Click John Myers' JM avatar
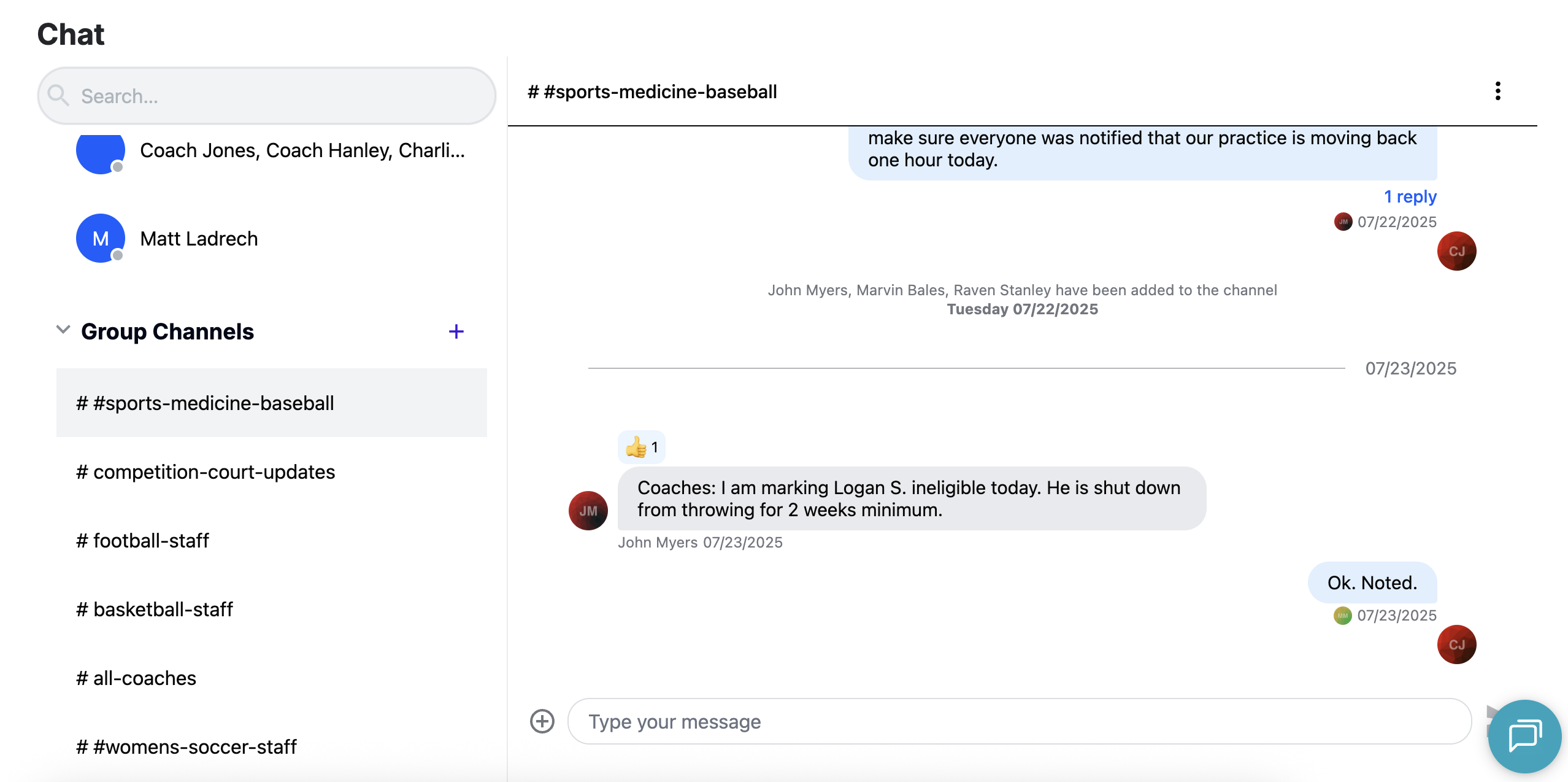The image size is (1568, 782). pyautogui.click(x=588, y=511)
